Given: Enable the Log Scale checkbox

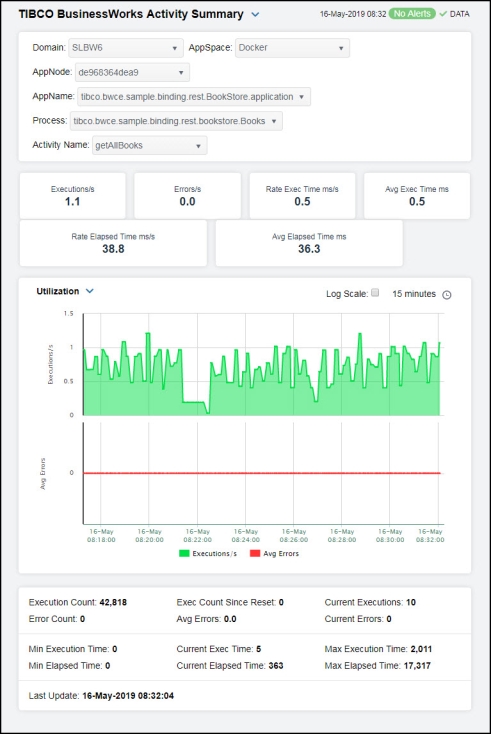Looking at the screenshot, I should click(375, 293).
